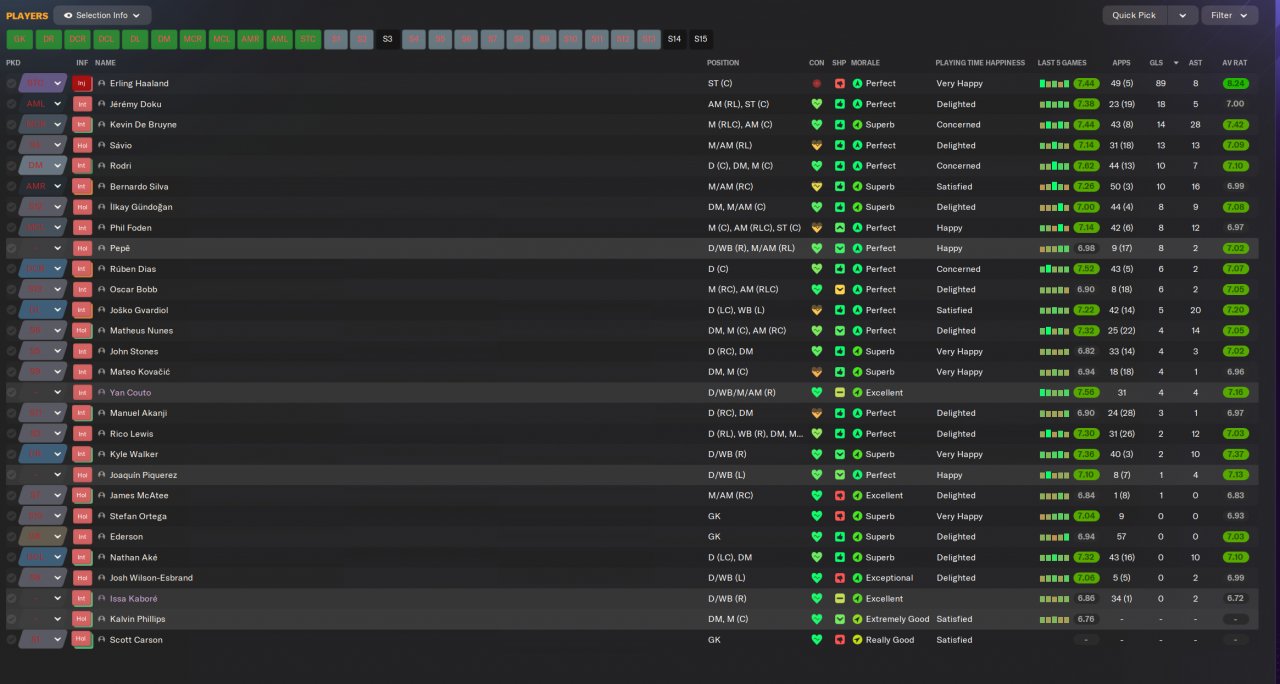The width and height of the screenshot is (1280, 684).
Task: Click Oscar Bobb's yellow match sharpness icon
Action: tap(840, 290)
